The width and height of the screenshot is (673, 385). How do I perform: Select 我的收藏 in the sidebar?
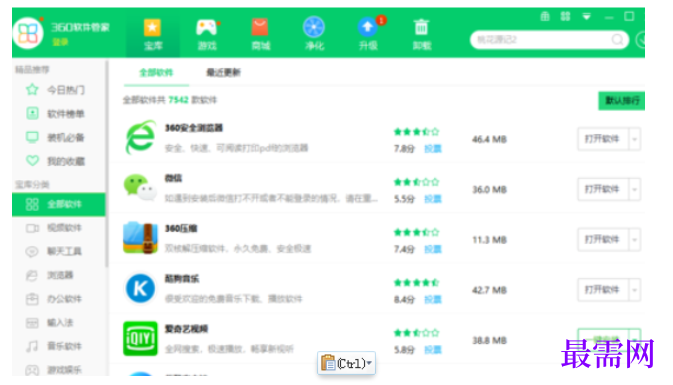pos(59,161)
